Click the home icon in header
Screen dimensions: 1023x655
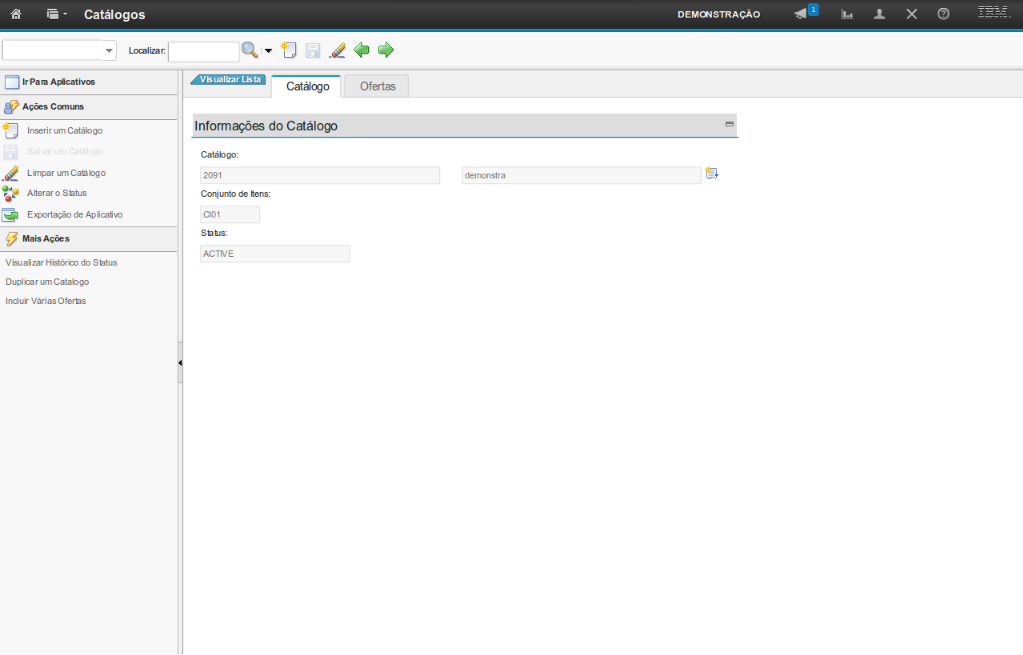16,14
